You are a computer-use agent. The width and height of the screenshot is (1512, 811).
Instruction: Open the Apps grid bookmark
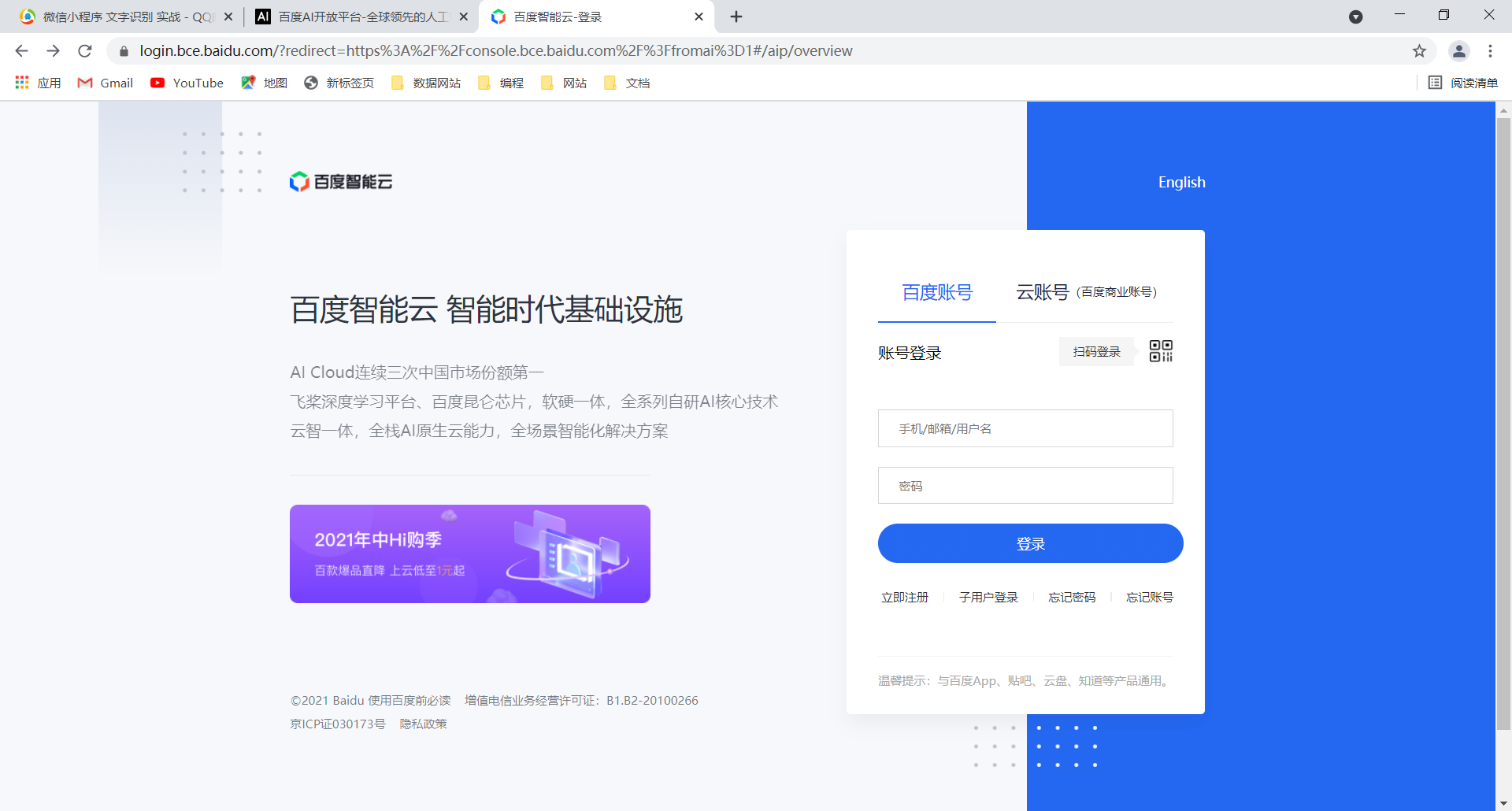tap(38, 83)
